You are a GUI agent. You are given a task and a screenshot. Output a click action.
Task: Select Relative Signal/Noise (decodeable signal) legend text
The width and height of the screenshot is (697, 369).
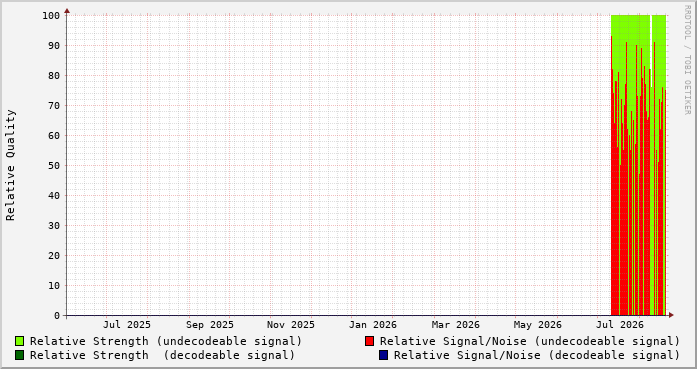[x=537, y=355]
